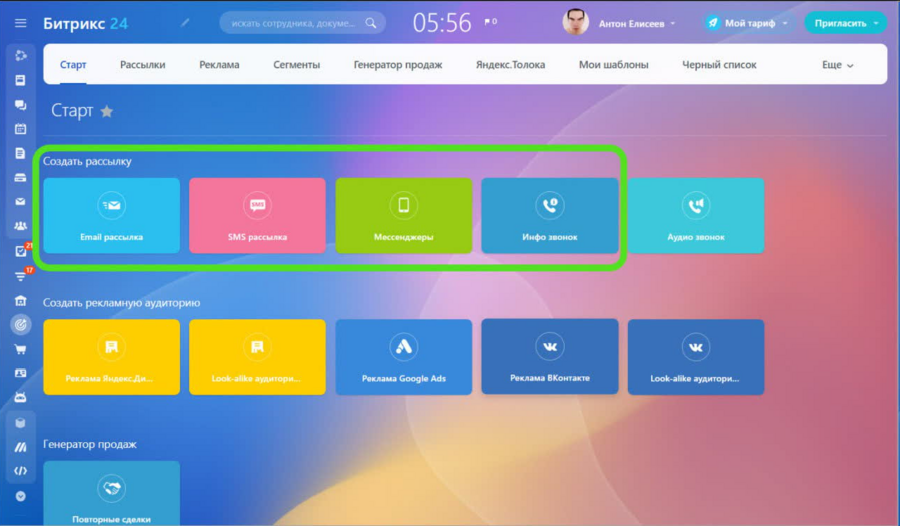Viewport: 900px width, 526px height.
Task: Switch to the Мои шаблоны tab
Action: pyautogui.click(x=614, y=65)
